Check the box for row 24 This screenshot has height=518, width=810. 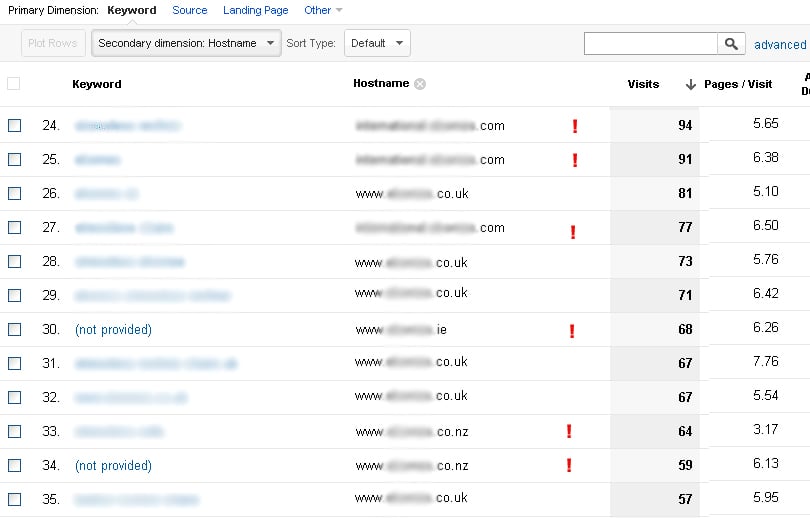[x=14, y=125]
